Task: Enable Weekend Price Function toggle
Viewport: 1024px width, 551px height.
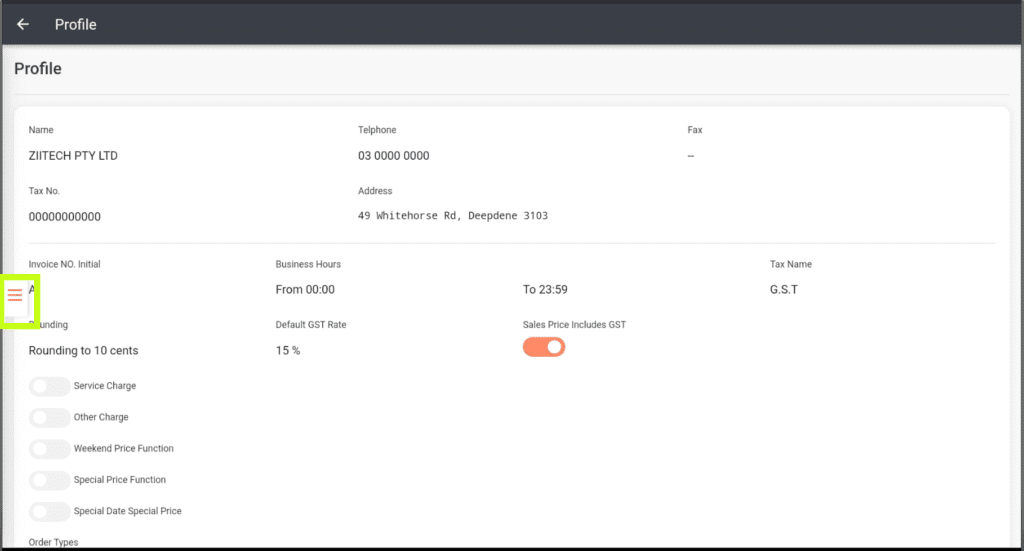Action: 50,449
